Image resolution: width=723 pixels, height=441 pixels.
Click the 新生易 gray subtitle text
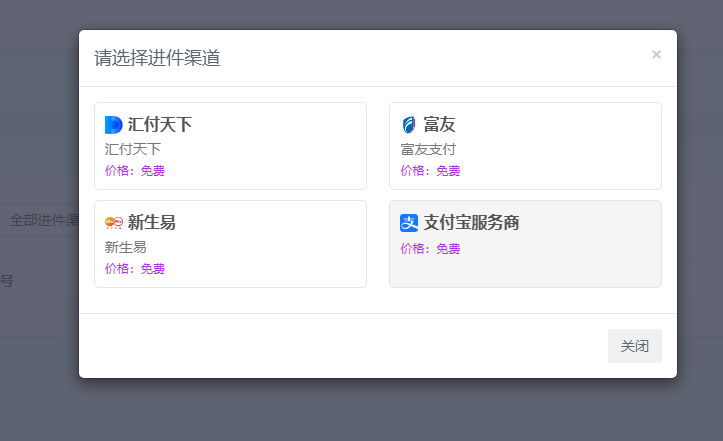tap(125, 247)
